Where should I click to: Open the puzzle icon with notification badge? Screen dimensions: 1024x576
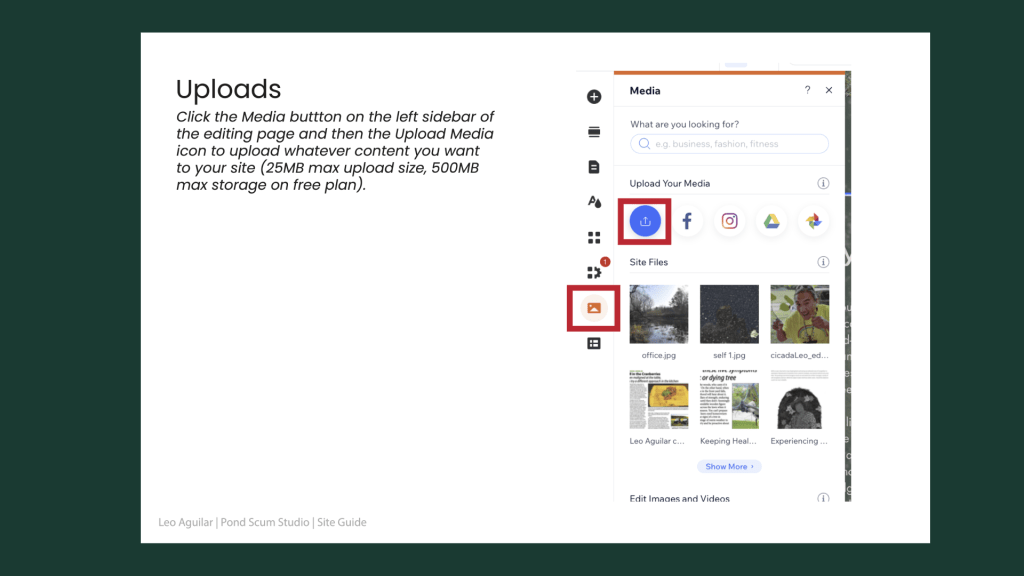pyautogui.click(x=594, y=272)
